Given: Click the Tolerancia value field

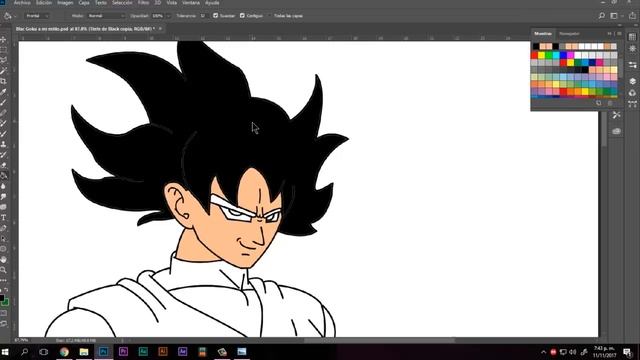Looking at the screenshot, I should (x=203, y=16).
